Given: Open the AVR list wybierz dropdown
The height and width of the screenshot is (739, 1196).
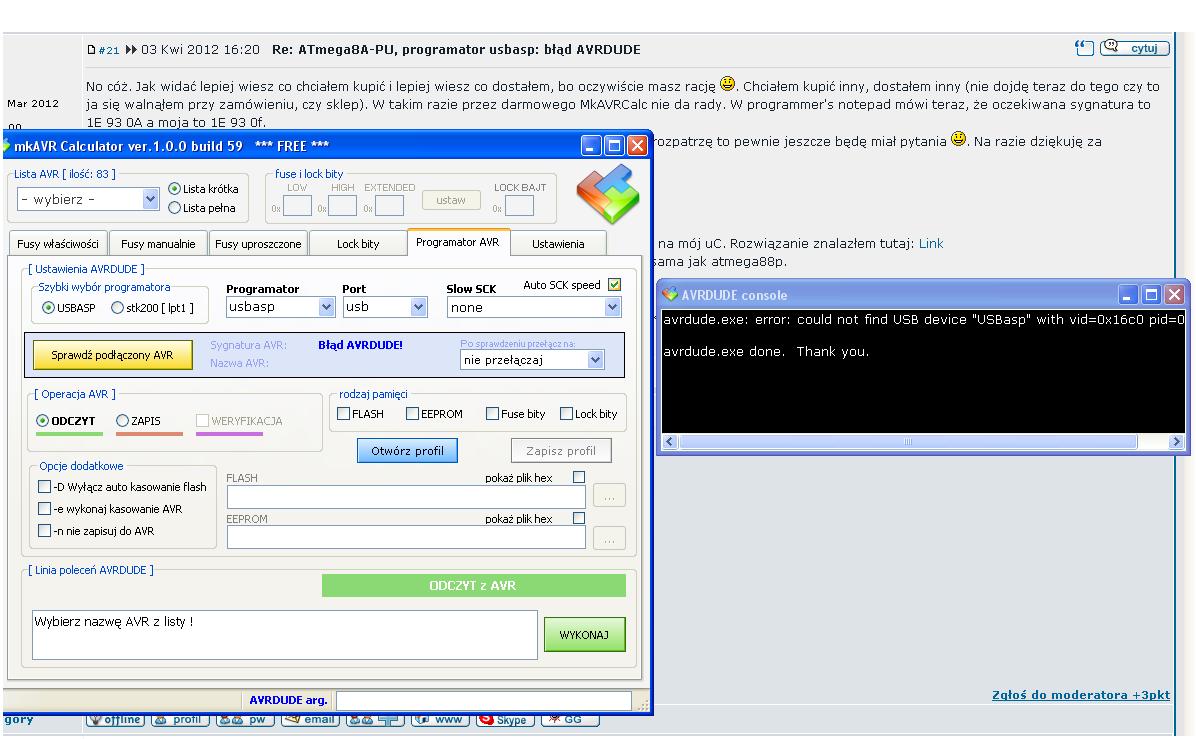Looking at the screenshot, I should [150, 199].
